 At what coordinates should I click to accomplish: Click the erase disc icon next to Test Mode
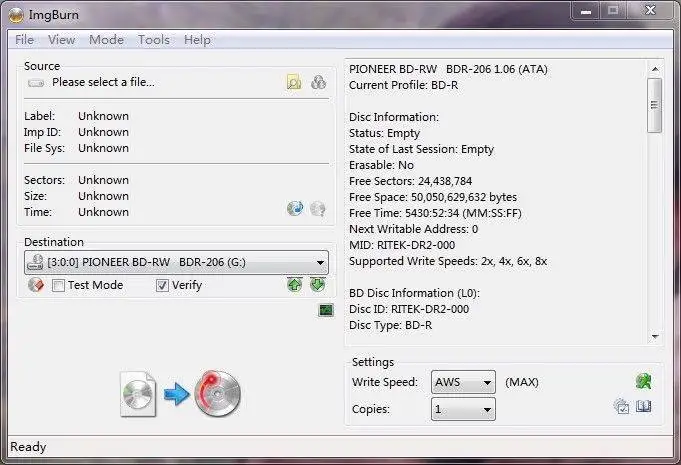pyautogui.click(x=36, y=285)
